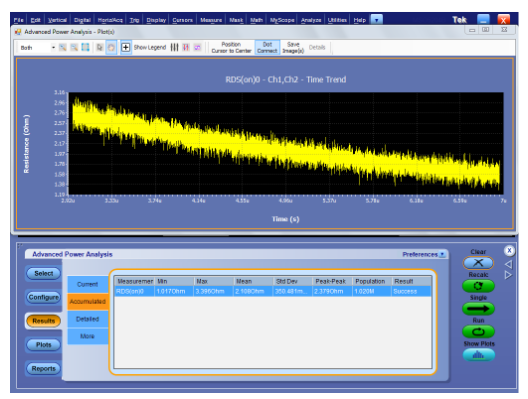Open the Edit menu
The height and width of the screenshot is (399, 528).
36,20
